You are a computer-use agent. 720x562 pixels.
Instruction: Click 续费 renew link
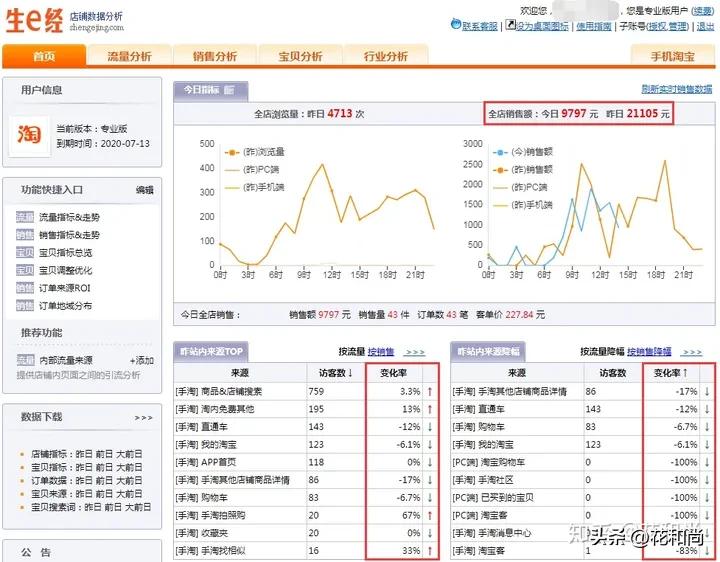point(703,11)
